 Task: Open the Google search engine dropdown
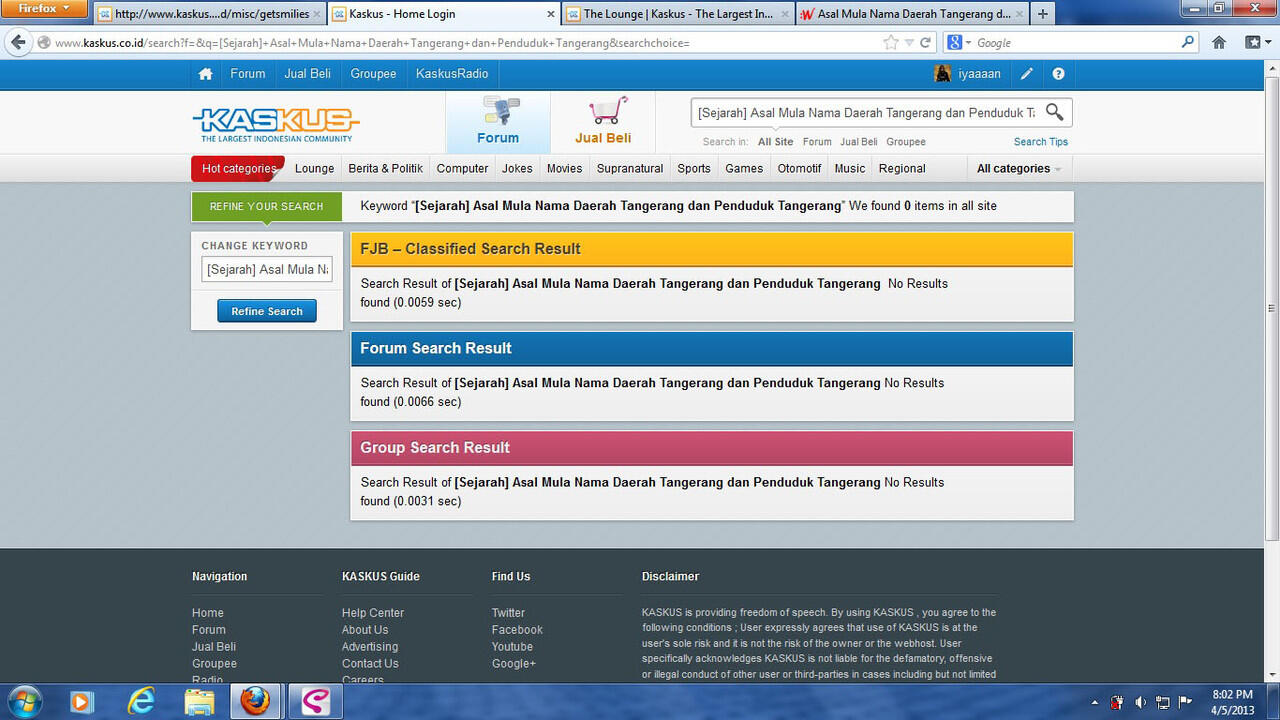point(958,43)
